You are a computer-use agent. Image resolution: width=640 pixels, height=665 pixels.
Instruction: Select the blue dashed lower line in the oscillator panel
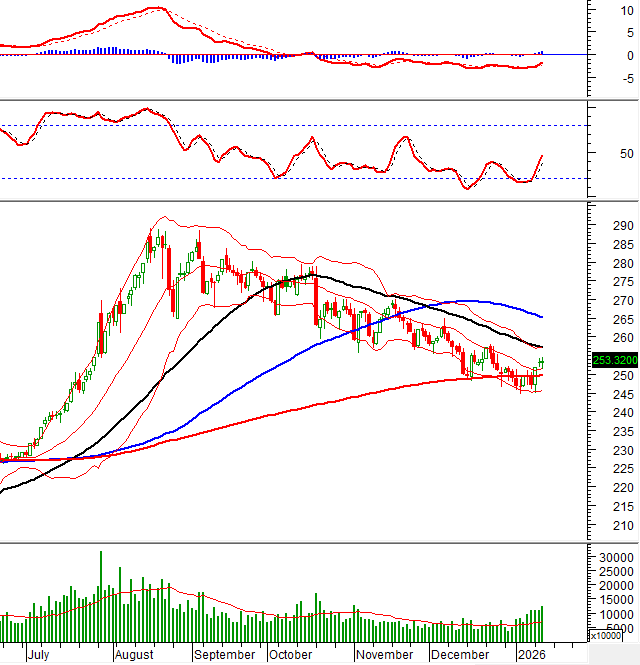coord(300,178)
